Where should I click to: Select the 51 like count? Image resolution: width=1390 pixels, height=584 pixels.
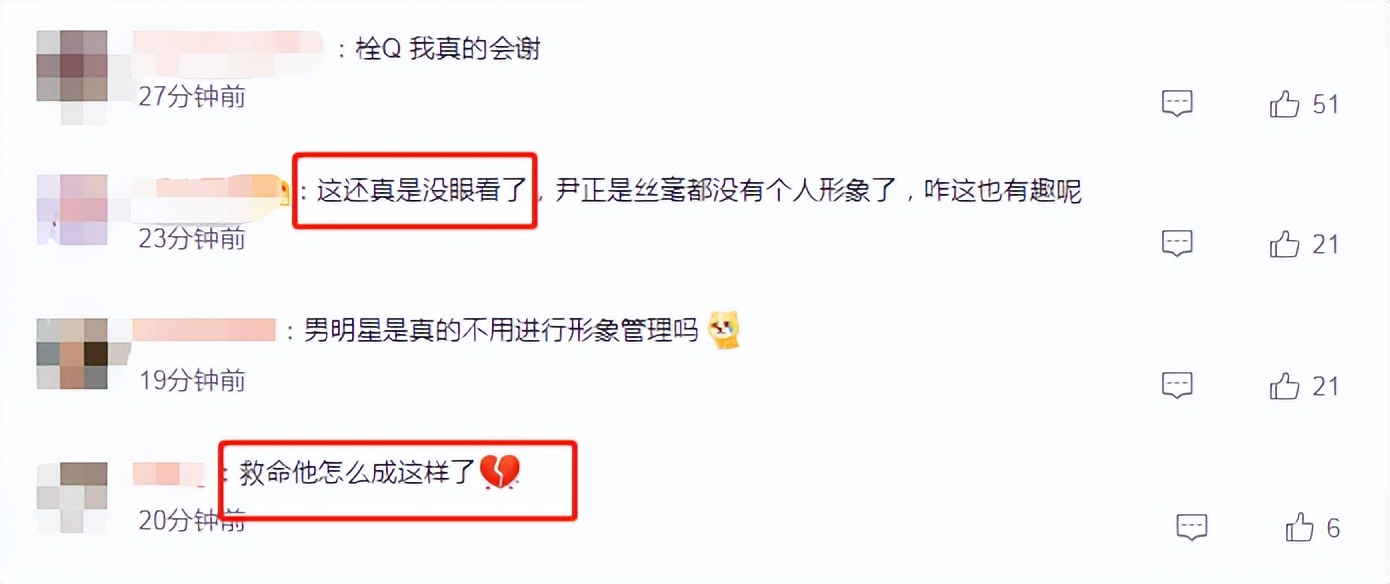click(x=1326, y=104)
